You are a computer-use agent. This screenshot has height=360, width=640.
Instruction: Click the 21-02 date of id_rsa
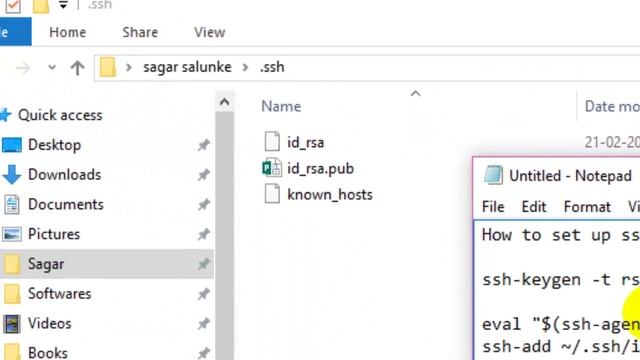coord(612,142)
